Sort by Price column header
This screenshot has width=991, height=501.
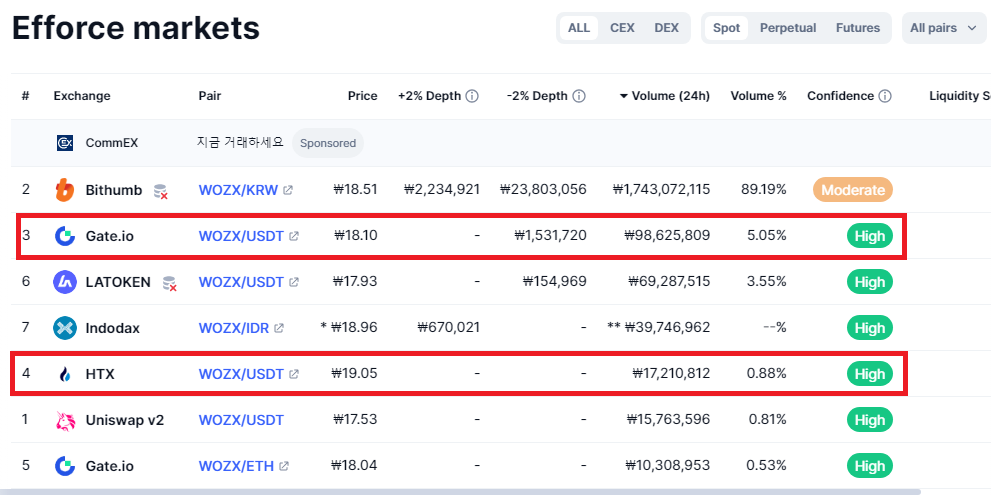362,96
